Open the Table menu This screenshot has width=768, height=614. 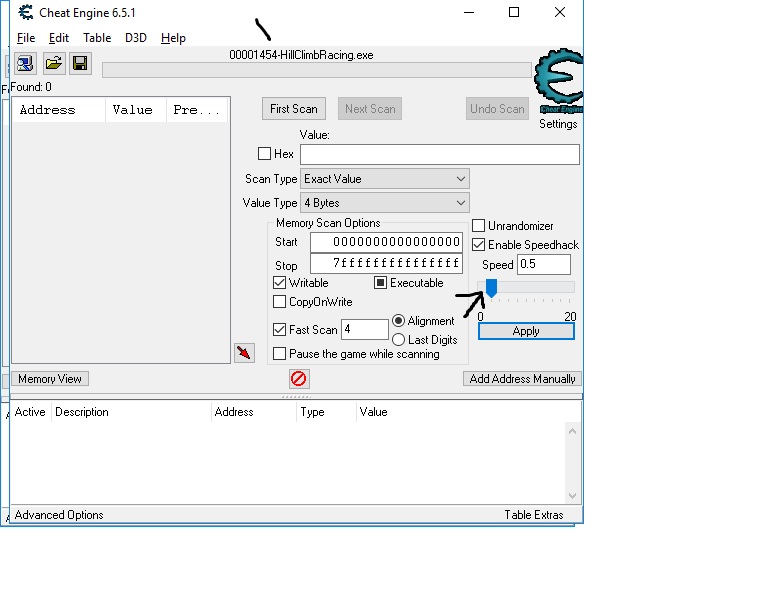(x=97, y=38)
